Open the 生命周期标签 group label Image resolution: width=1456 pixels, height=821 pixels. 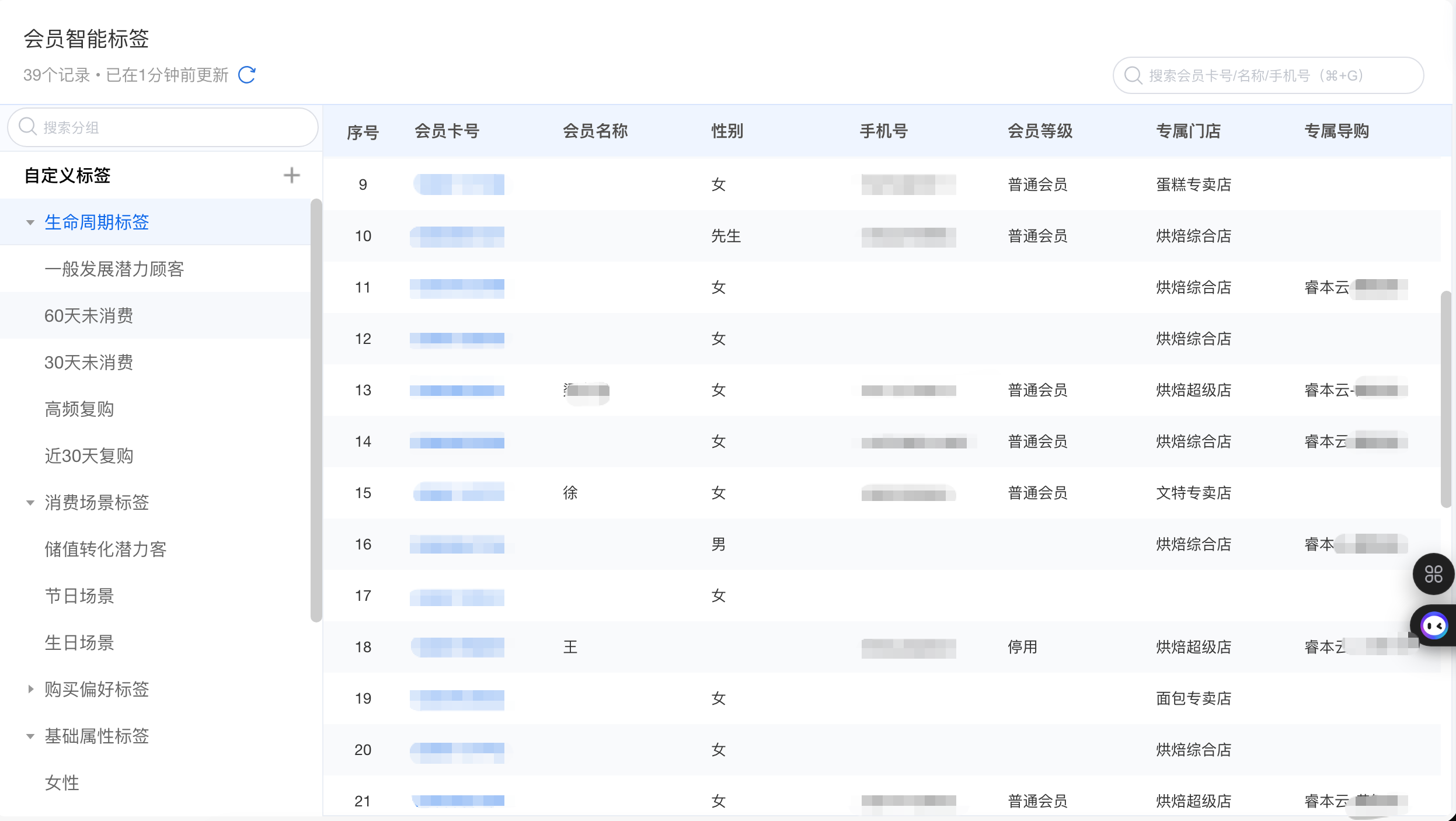click(x=97, y=222)
